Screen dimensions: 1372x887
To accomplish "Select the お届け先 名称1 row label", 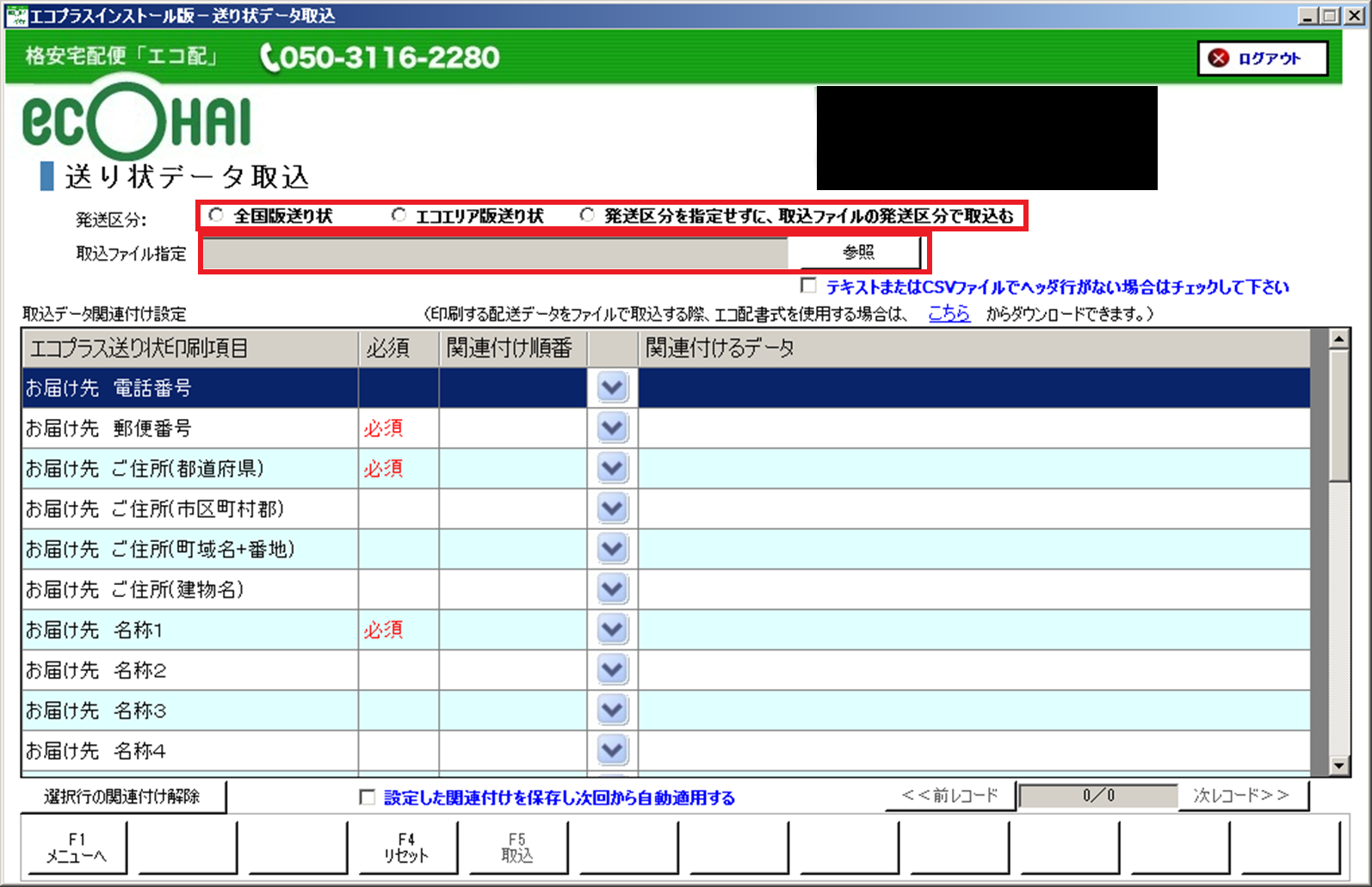I will [94, 631].
